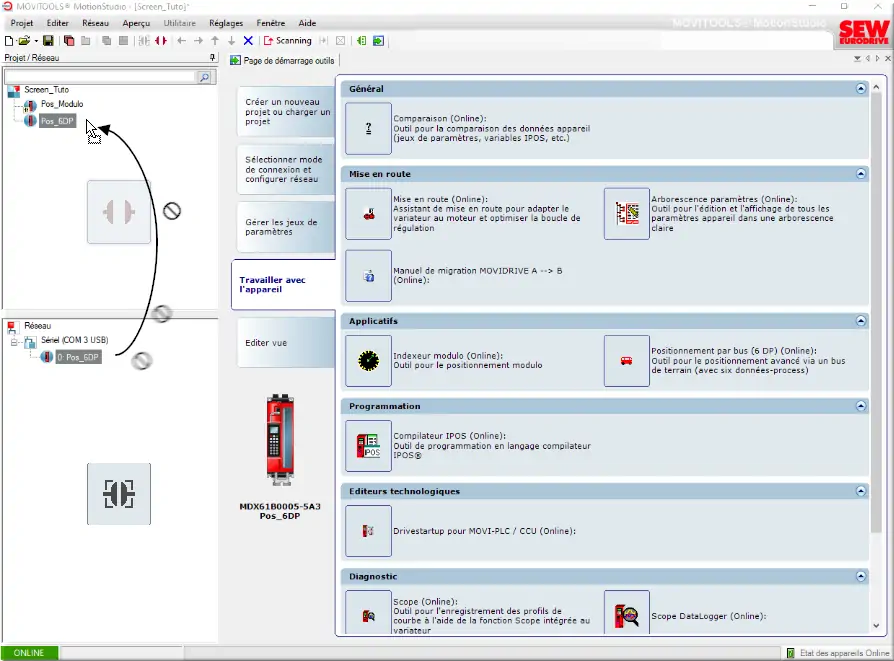Create a new project with the toolbar icon
Screen dimensions: 894x661
point(9,41)
